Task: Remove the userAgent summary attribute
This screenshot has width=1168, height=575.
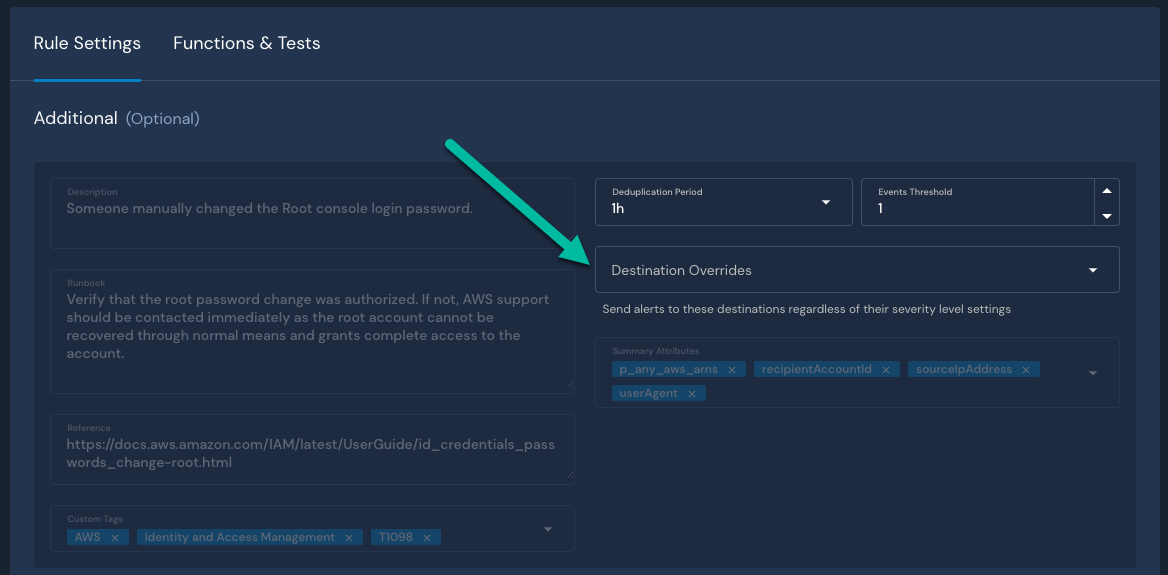Action: pos(691,394)
